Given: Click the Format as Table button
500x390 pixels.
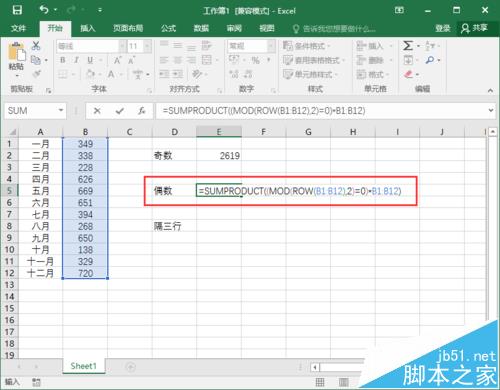Looking at the screenshot, I should (313, 60).
